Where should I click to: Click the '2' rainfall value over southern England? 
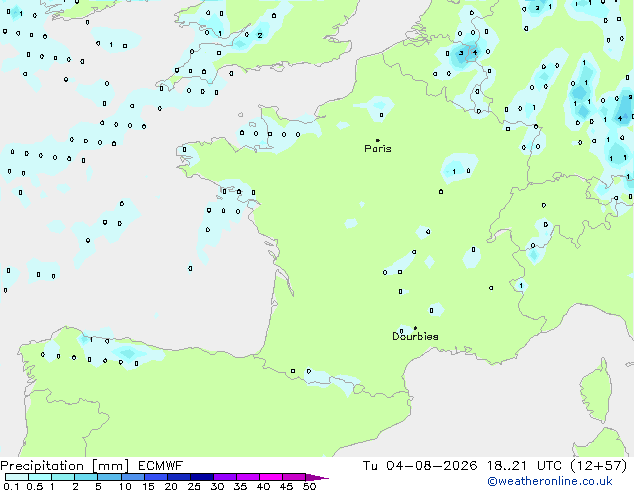[x=260, y=36]
